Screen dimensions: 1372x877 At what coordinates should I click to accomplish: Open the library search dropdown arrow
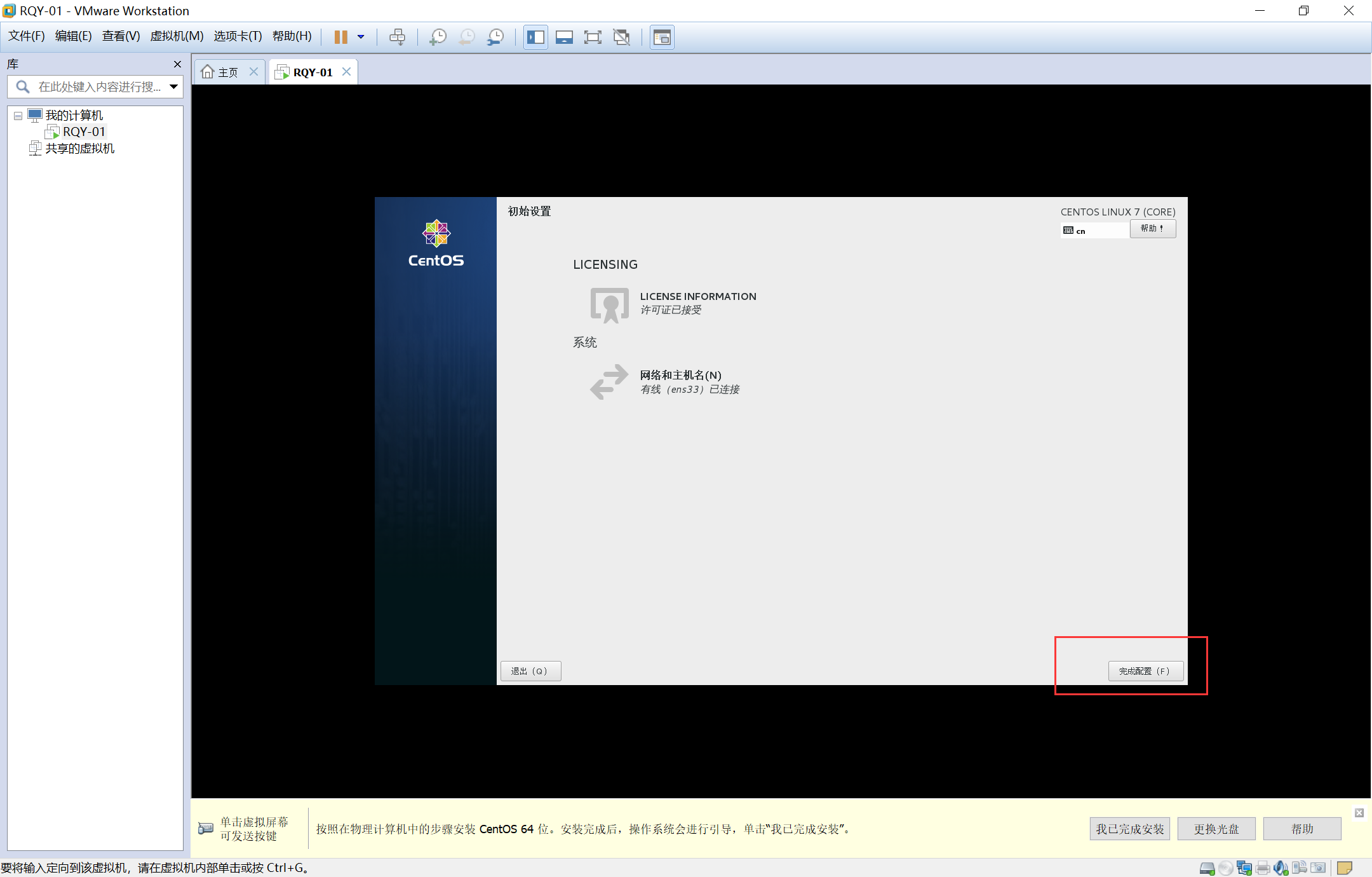point(173,86)
